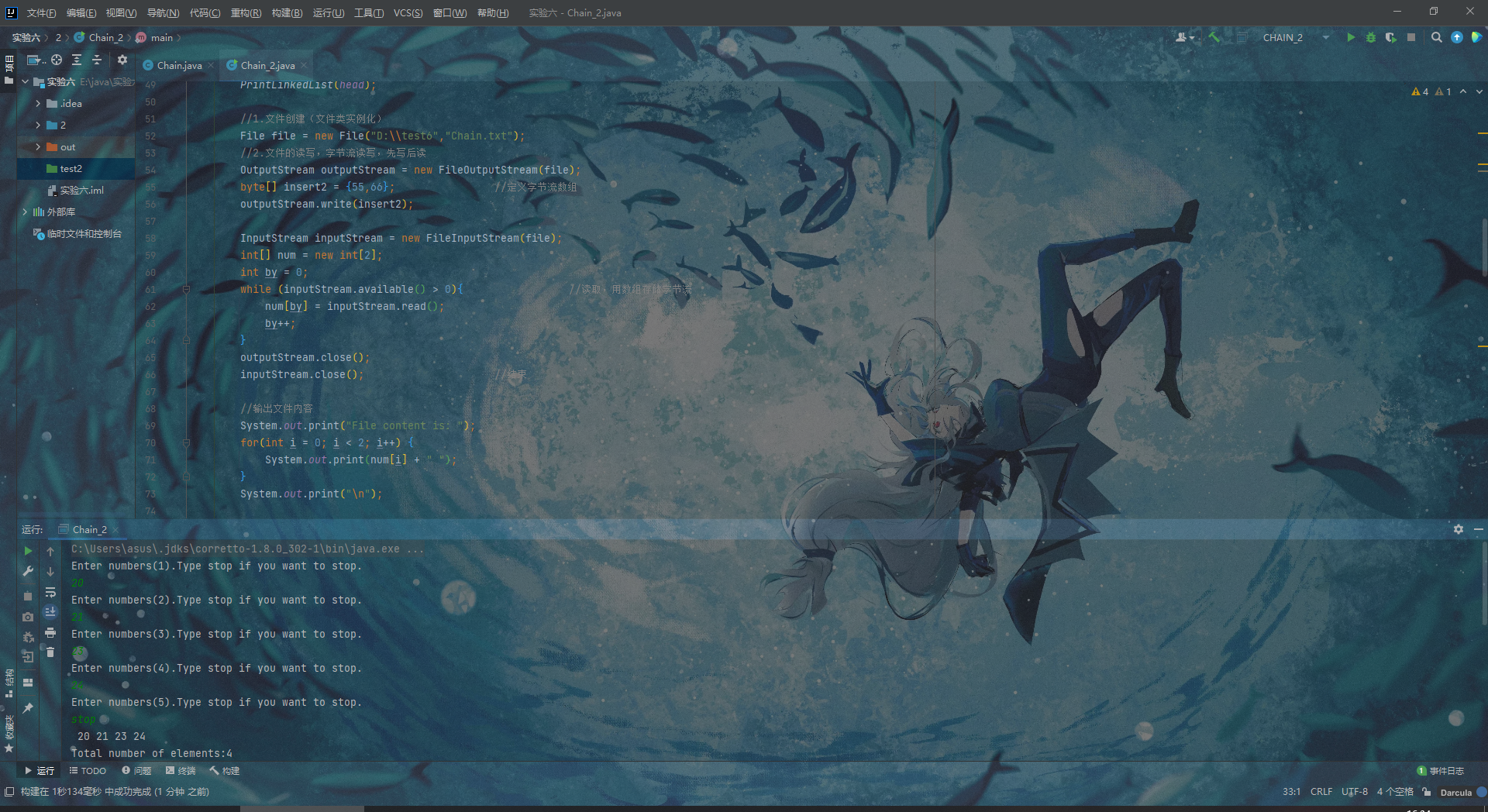Viewport: 1488px width, 812px height.
Task: Toggle tool window bars icon in the status bar's left corner
Action: click(9, 792)
